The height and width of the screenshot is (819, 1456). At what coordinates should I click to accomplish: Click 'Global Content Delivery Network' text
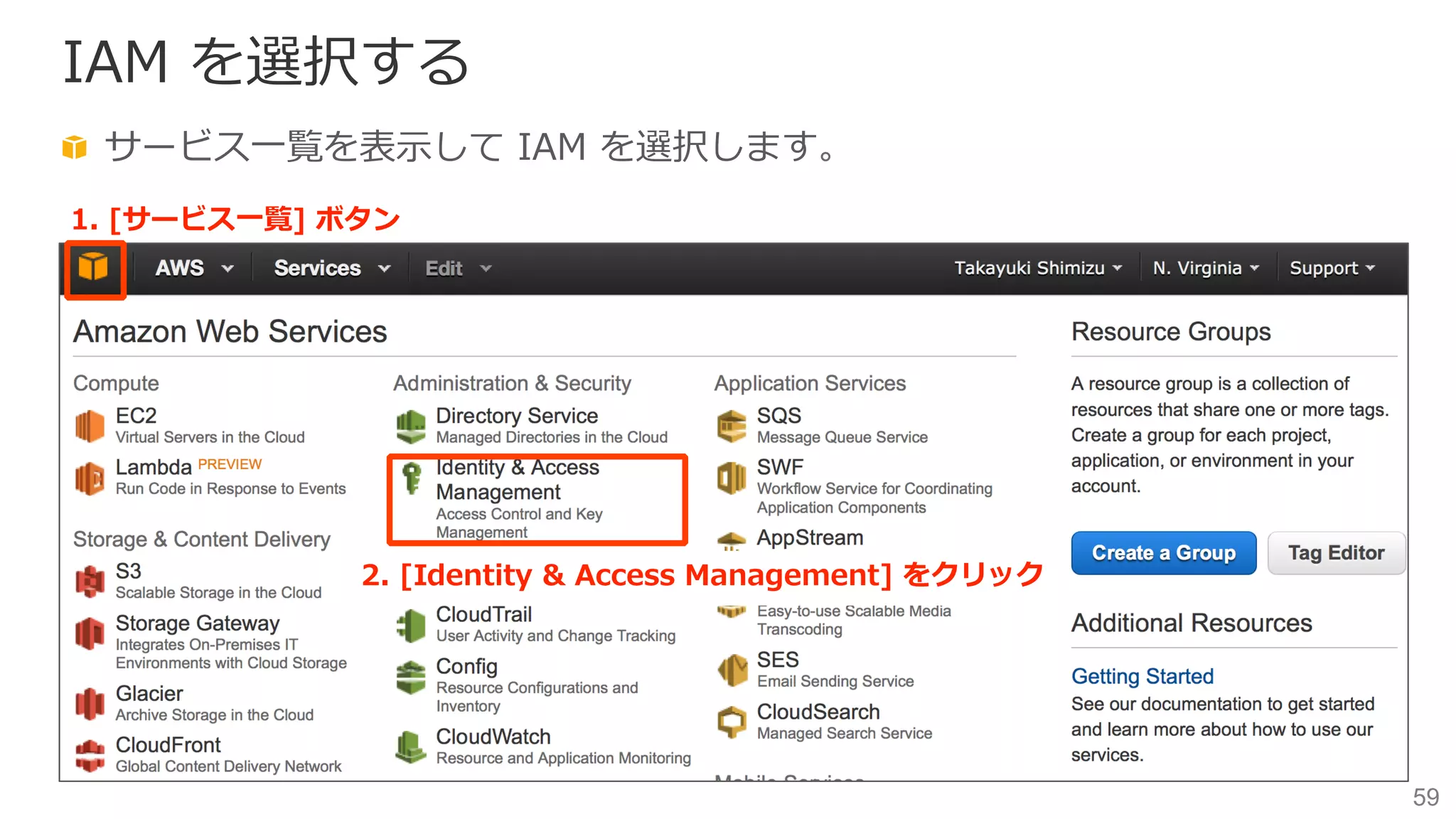coord(229,766)
